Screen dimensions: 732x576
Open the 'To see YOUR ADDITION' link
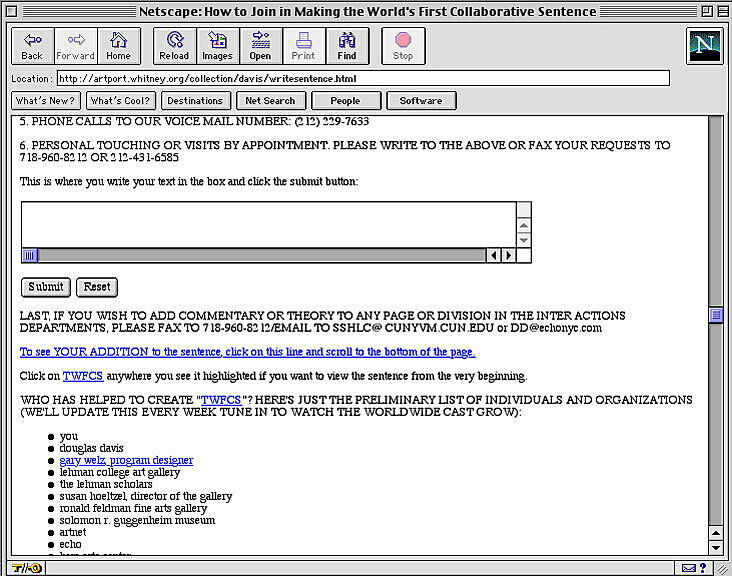tap(247, 352)
